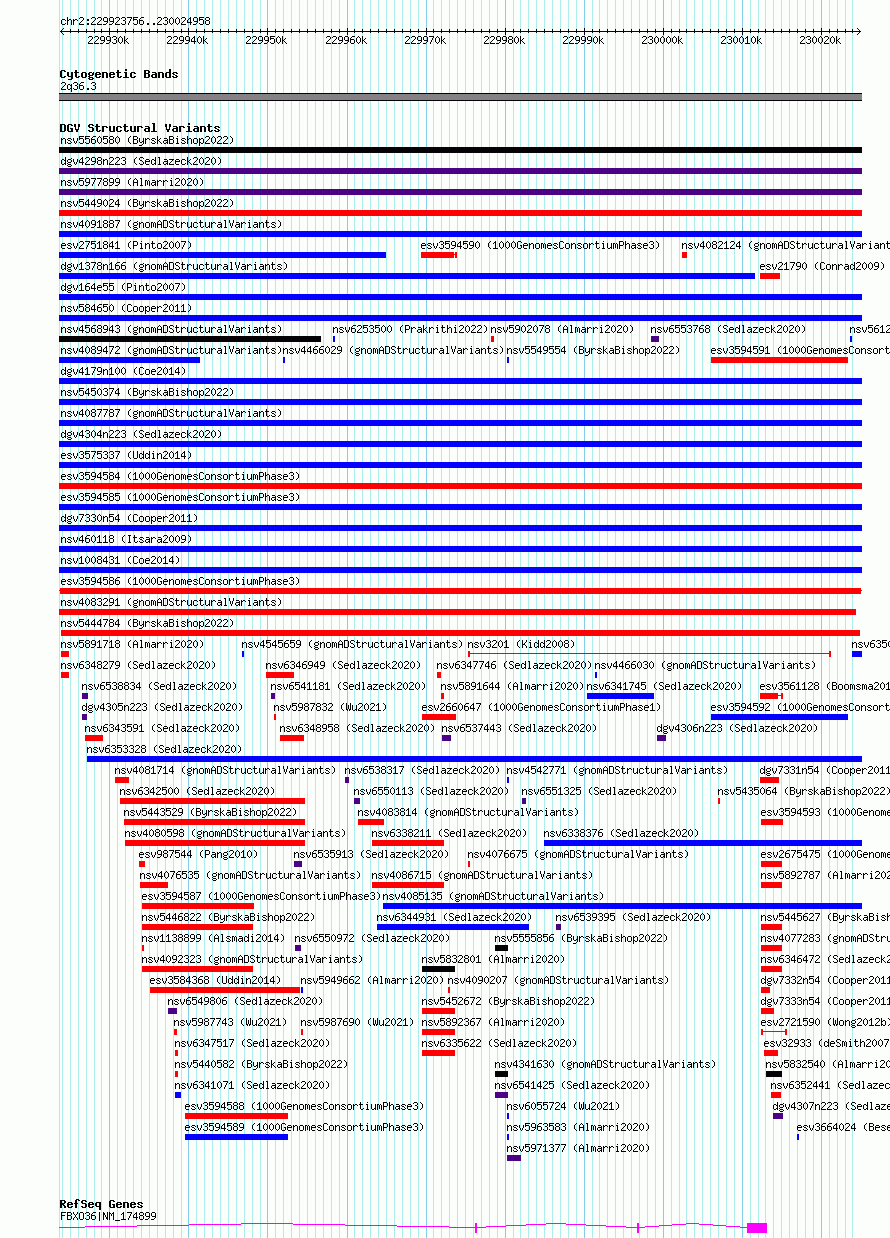Click the 230000k ruler tick label
Viewport: 890px width, 1238px height.
pos(662,40)
